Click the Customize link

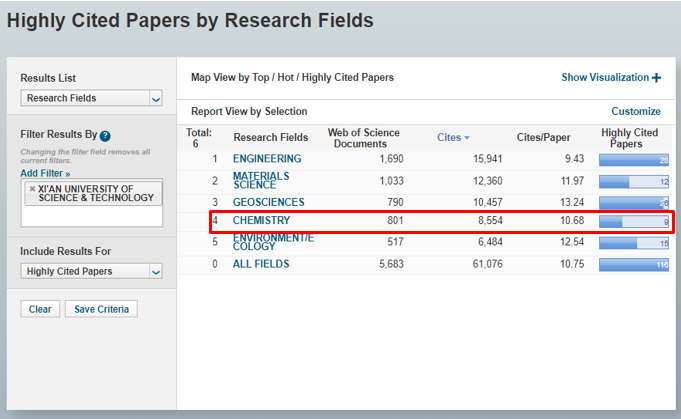636,112
